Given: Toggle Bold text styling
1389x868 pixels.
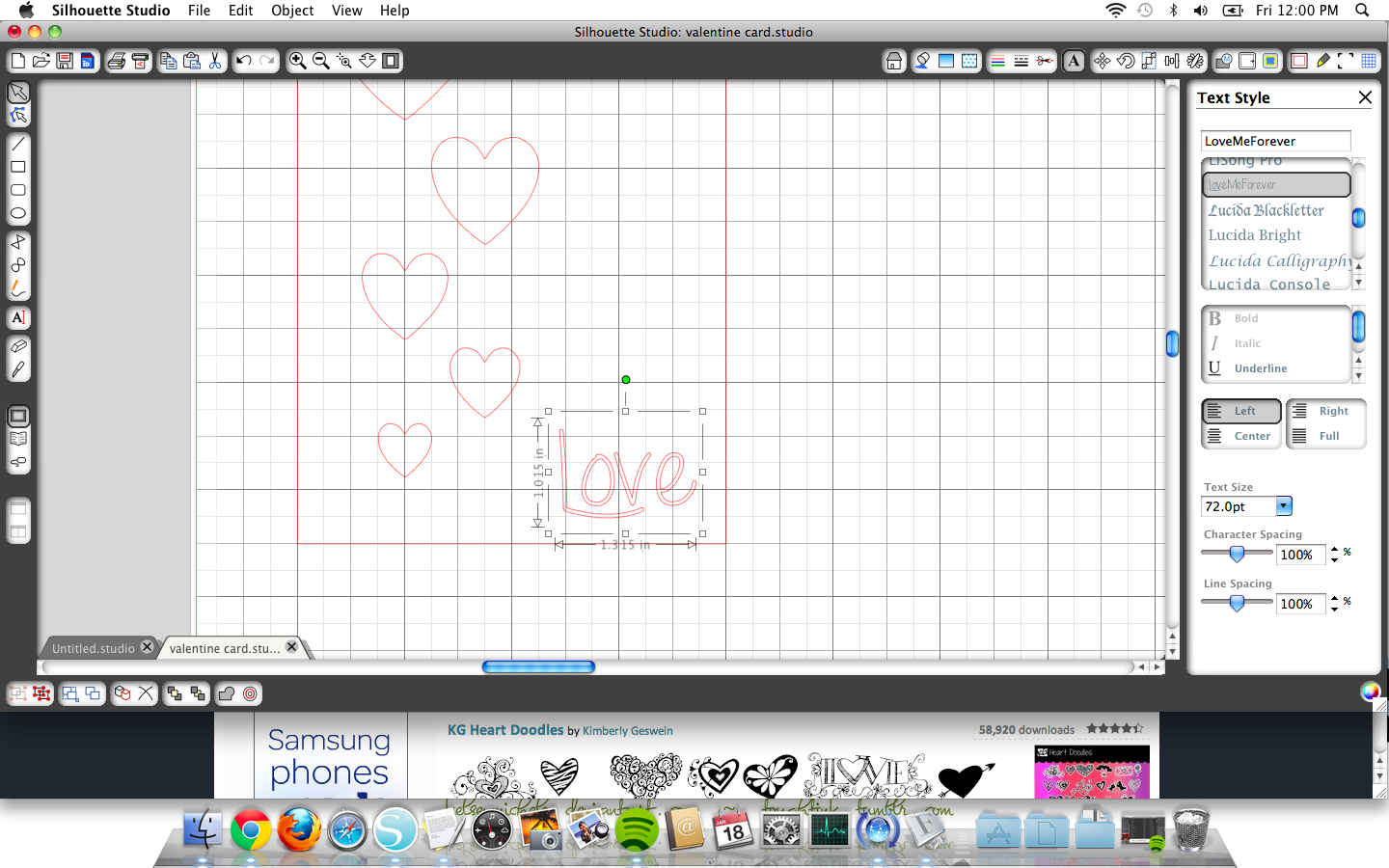Looking at the screenshot, I should (1244, 318).
